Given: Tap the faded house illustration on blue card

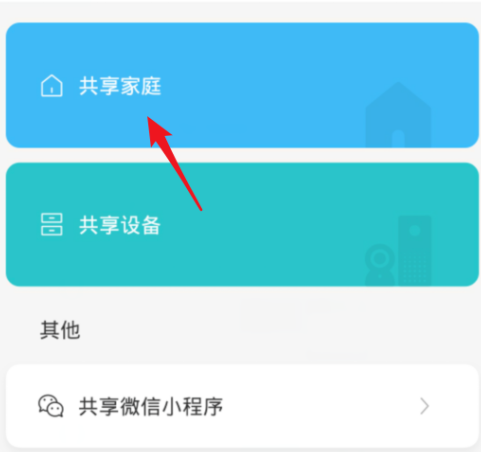Looking at the screenshot, I should click(398, 115).
